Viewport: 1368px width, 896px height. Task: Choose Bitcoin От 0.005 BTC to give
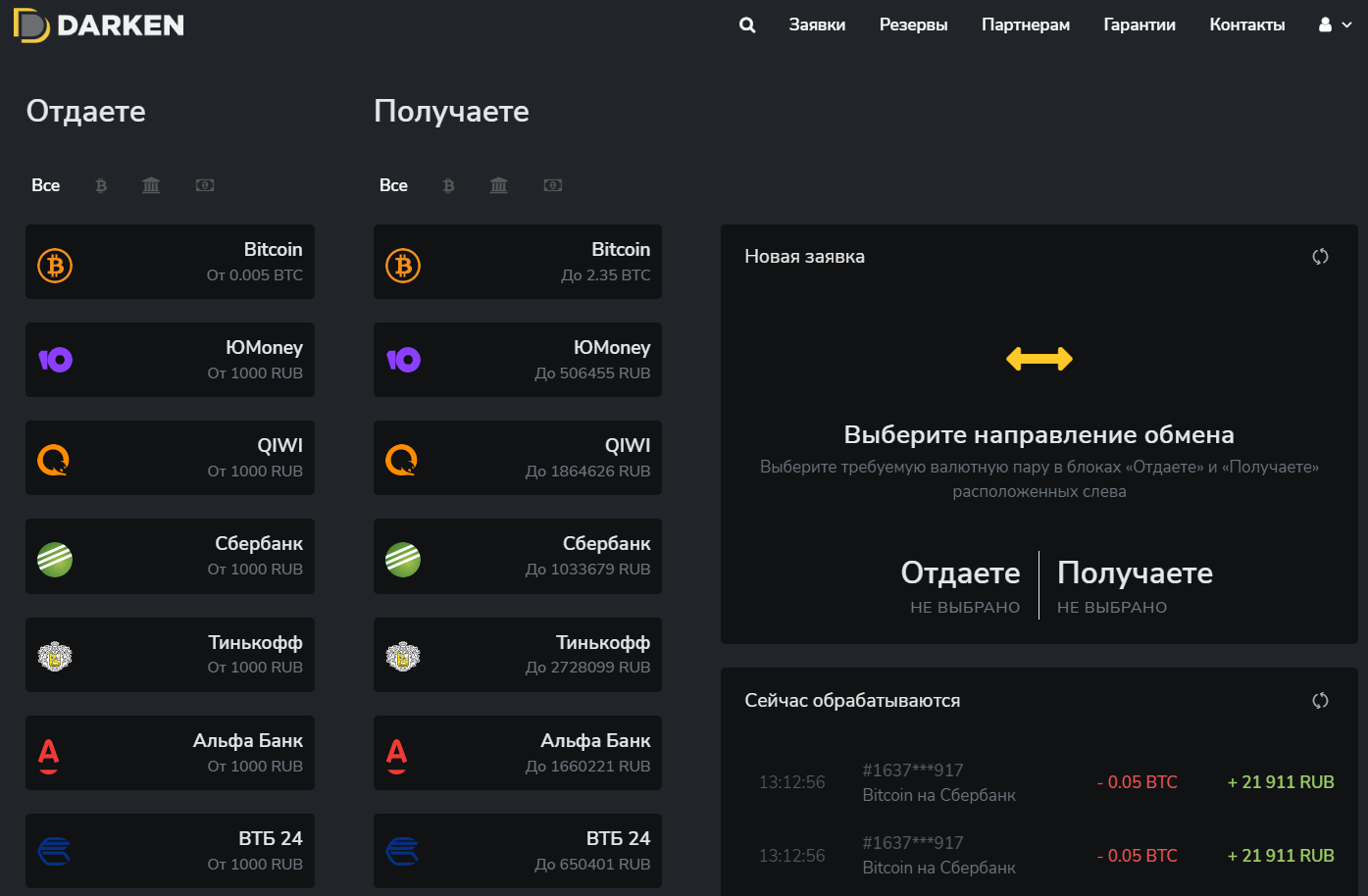(170, 262)
